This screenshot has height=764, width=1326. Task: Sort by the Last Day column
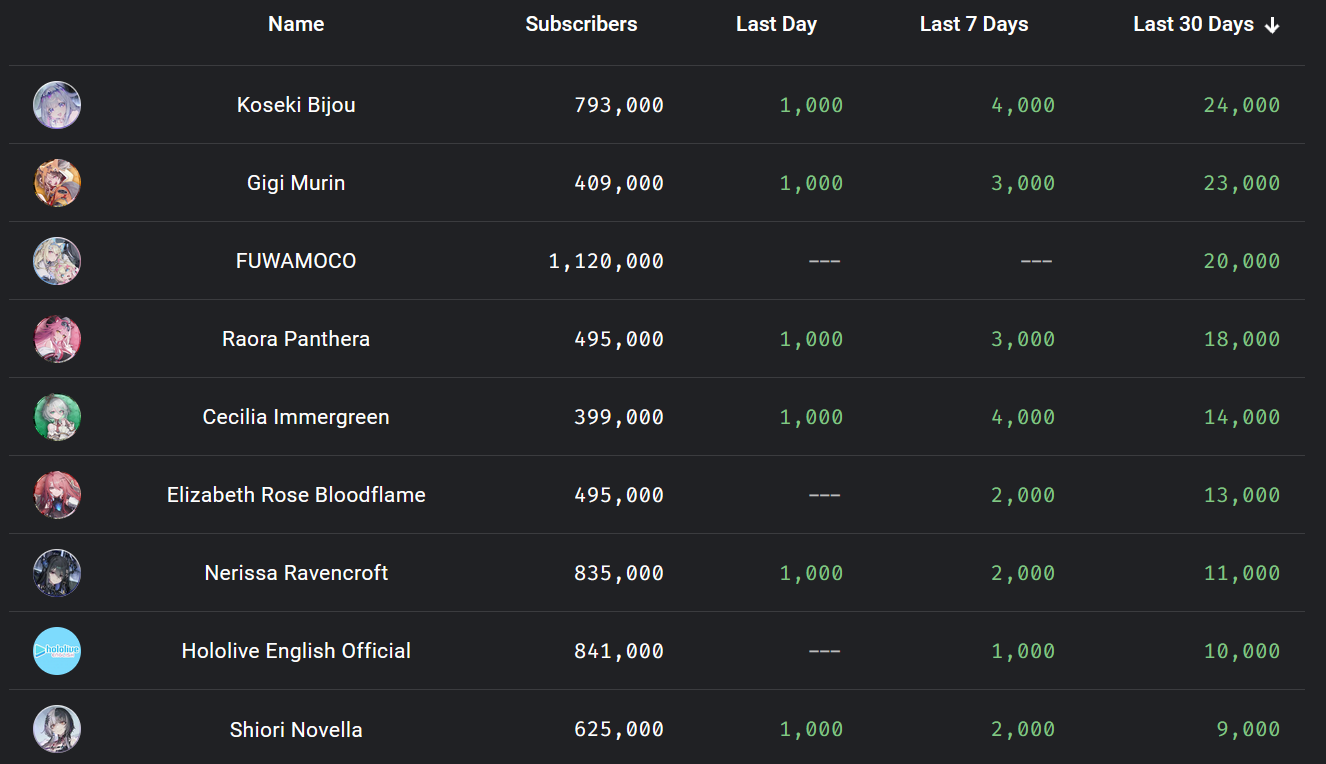click(x=776, y=24)
